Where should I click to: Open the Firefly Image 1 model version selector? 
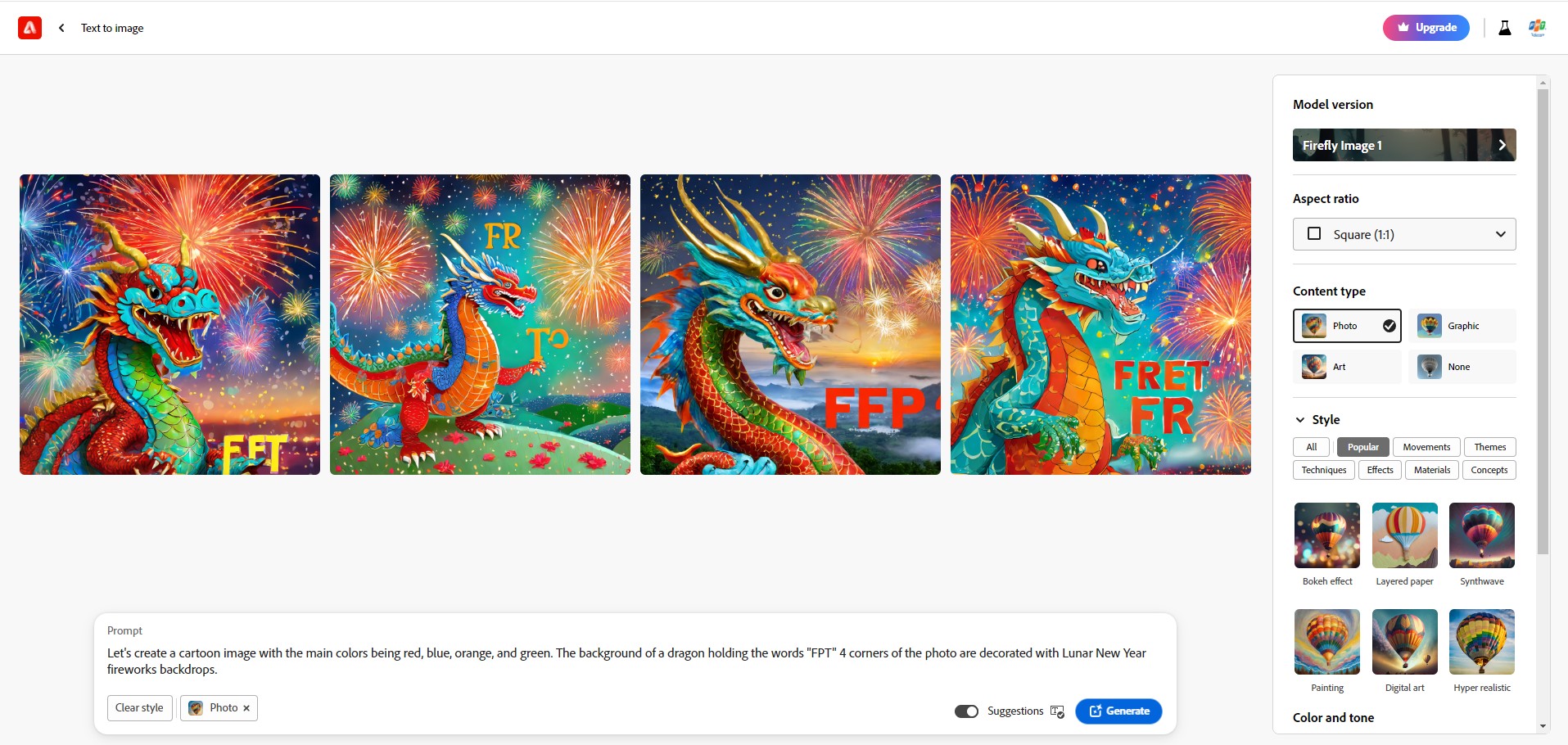(1404, 145)
